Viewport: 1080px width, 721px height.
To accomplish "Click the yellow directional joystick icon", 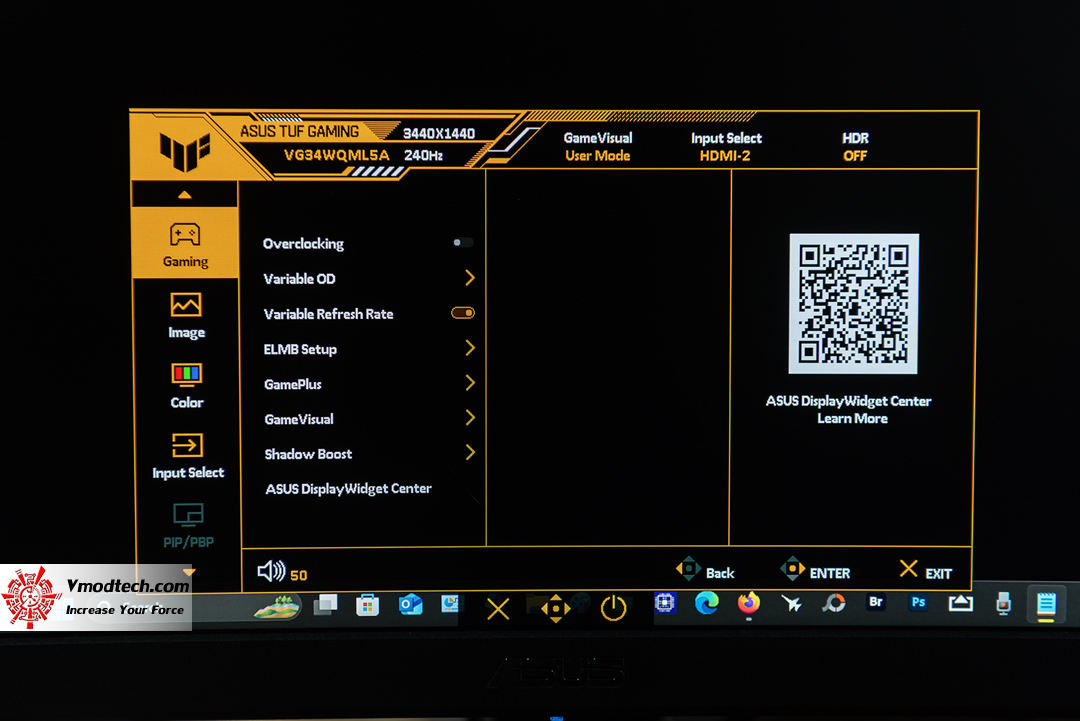I will coord(555,609).
